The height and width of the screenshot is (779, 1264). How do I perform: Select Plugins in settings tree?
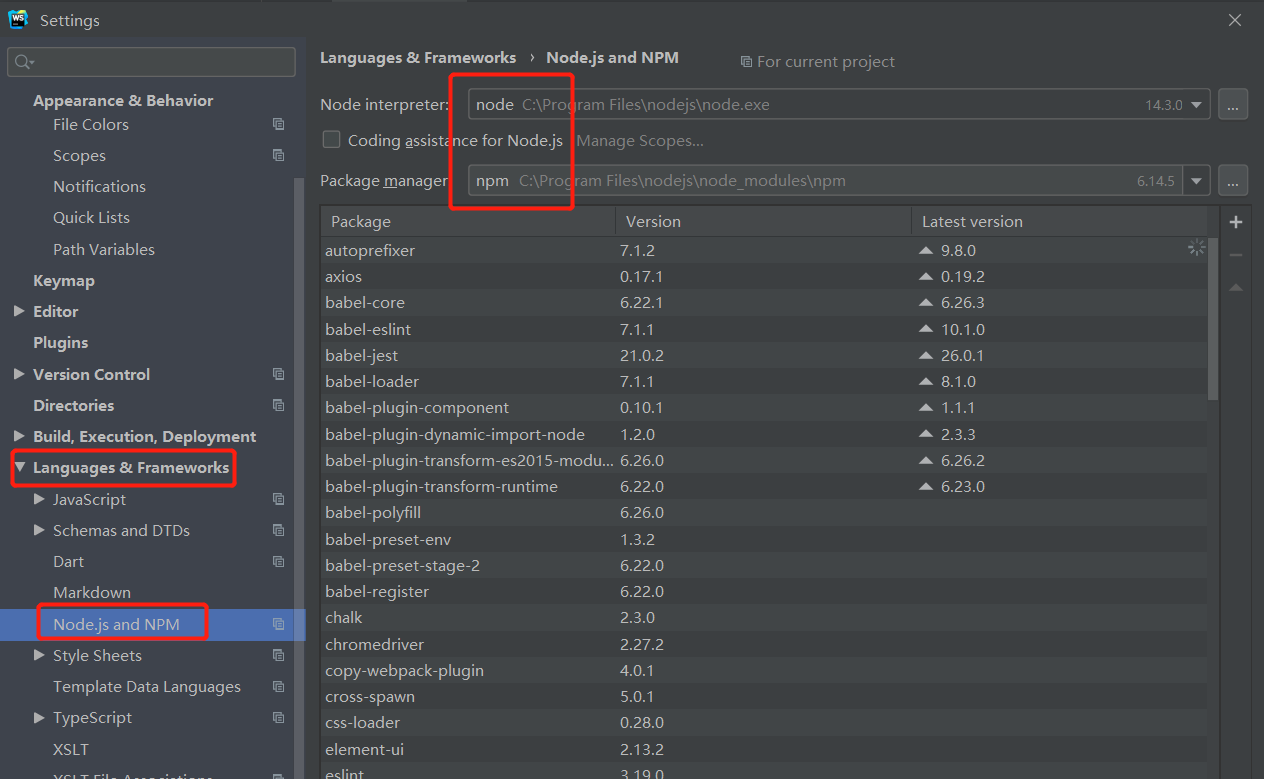click(x=61, y=343)
